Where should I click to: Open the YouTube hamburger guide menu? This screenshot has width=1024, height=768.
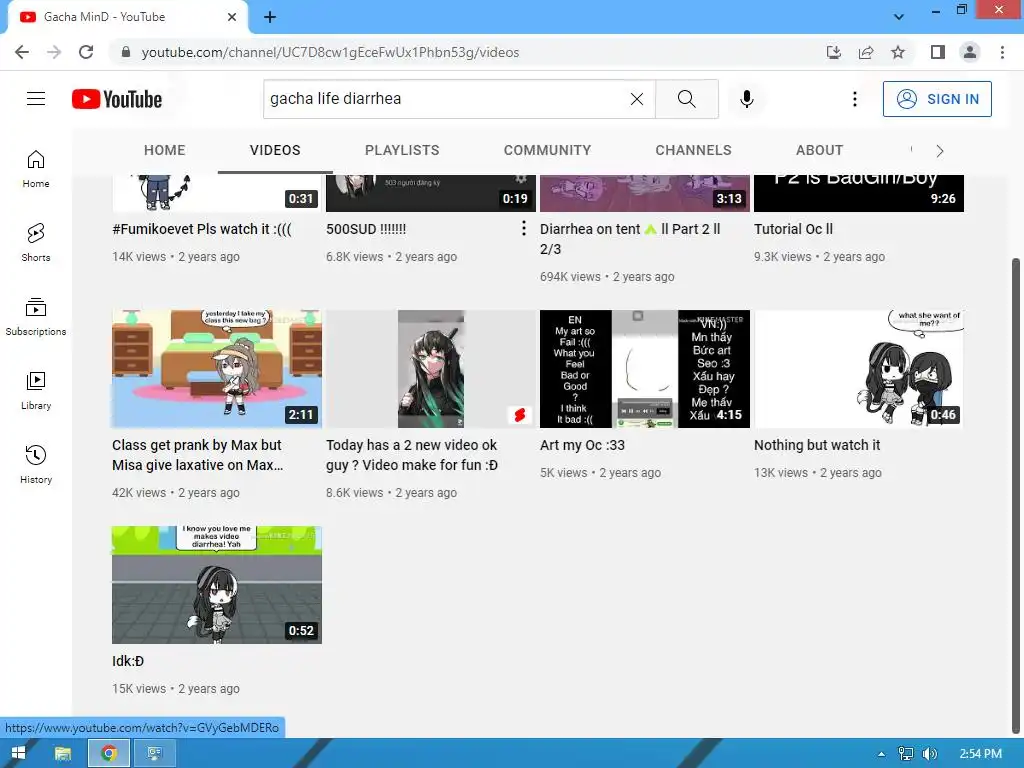click(36, 99)
